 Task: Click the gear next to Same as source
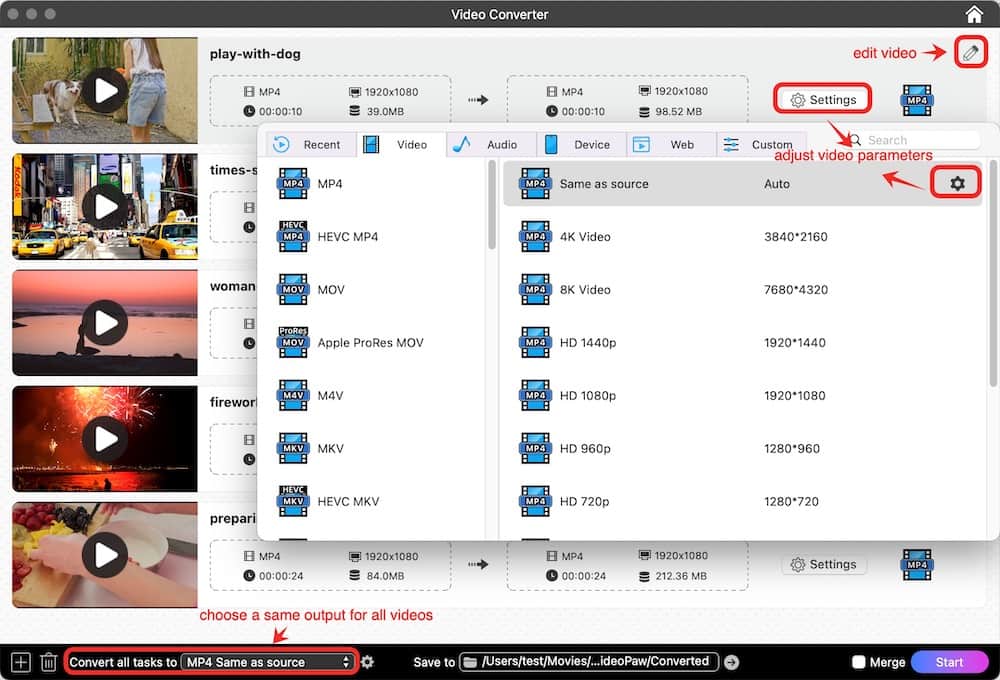(x=957, y=183)
